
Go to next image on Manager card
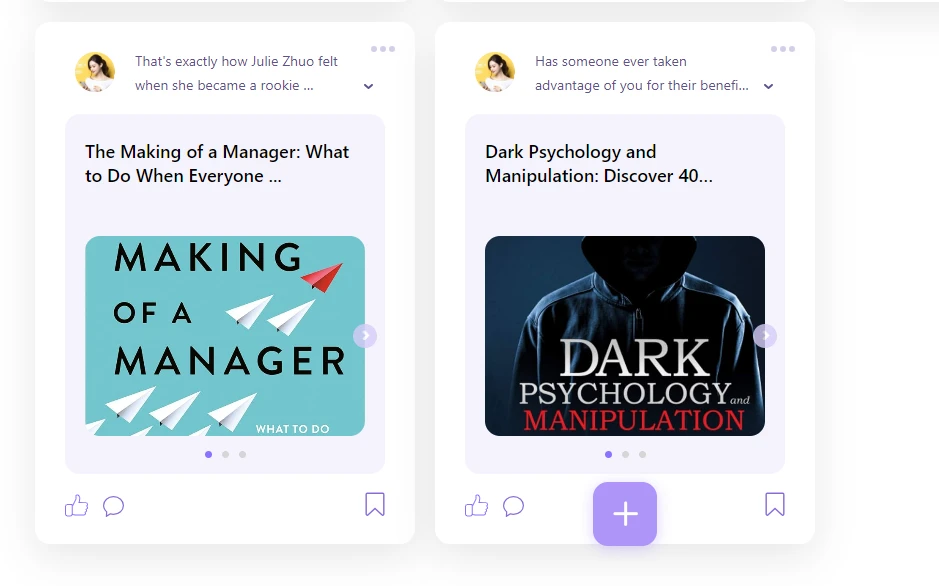365,336
